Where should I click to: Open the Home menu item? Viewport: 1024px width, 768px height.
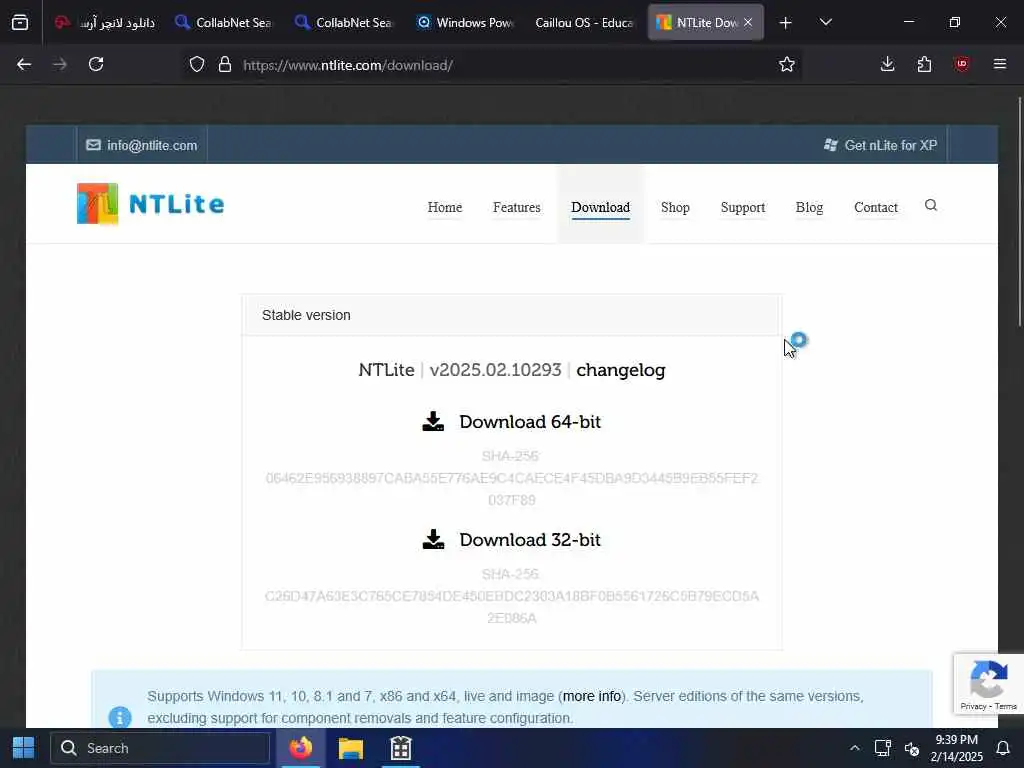pyautogui.click(x=445, y=207)
